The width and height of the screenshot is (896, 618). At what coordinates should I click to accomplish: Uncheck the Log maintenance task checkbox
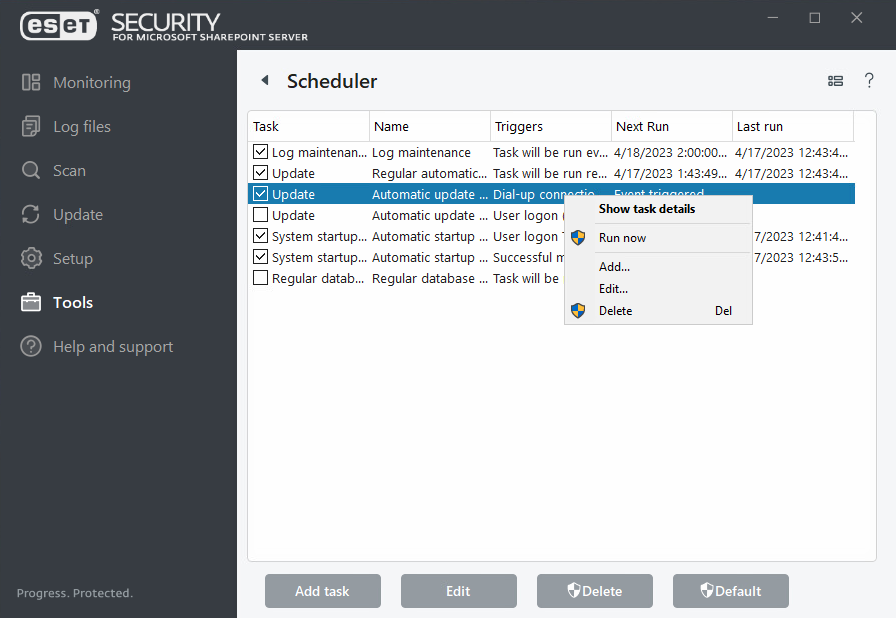point(261,152)
